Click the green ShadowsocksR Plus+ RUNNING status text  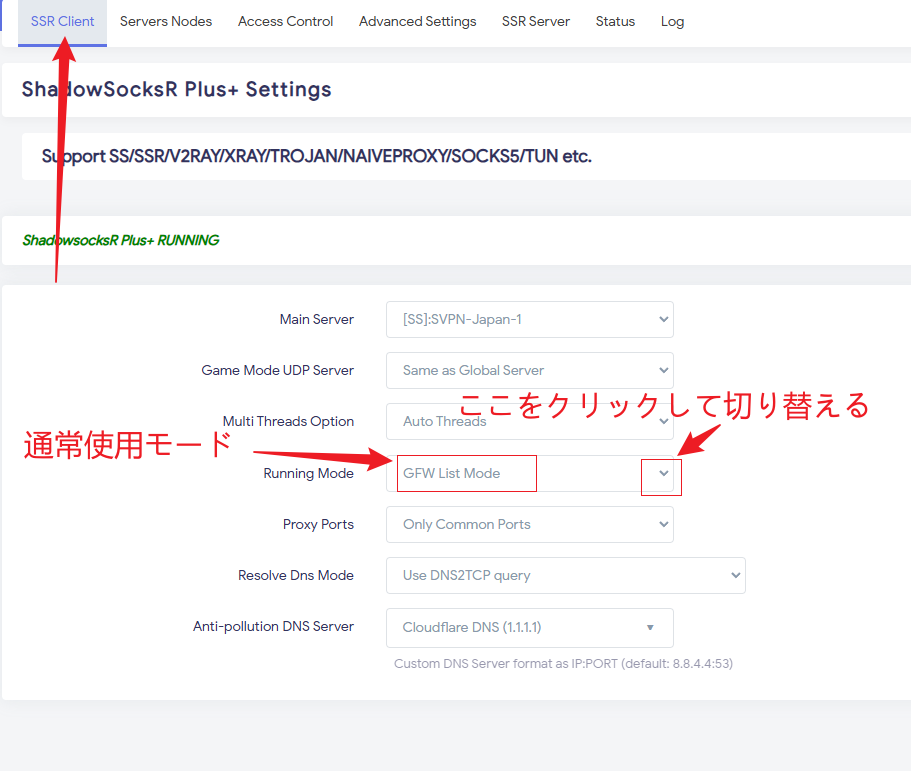(120, 241)
